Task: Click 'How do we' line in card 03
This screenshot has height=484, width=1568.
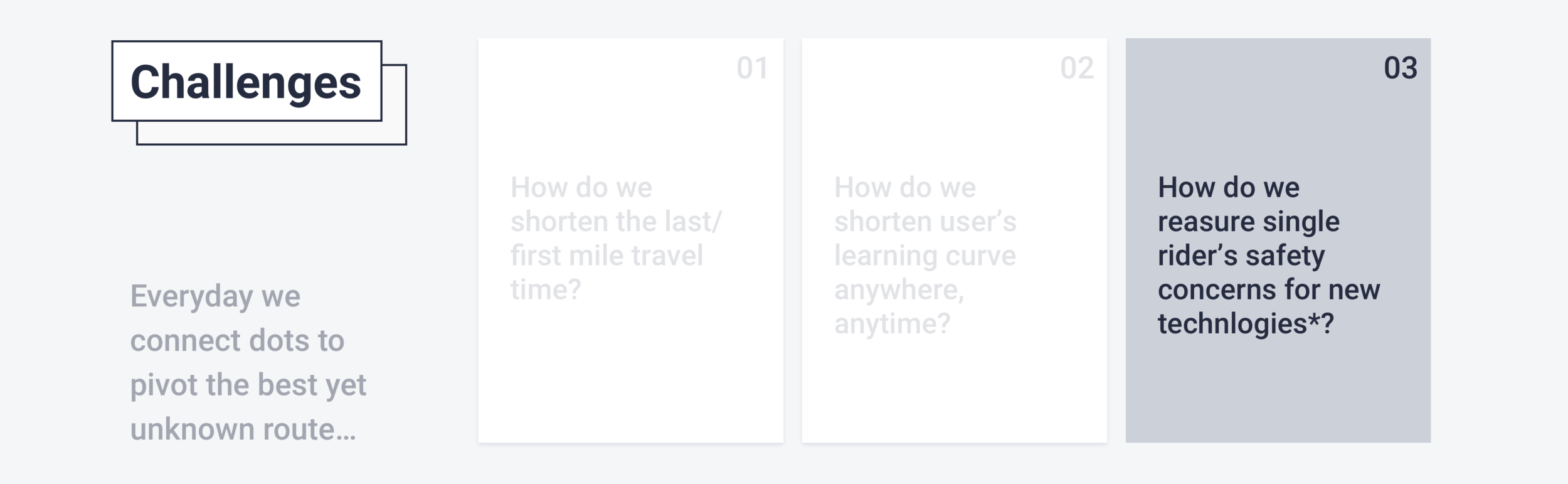Action: click(1229, 188)
